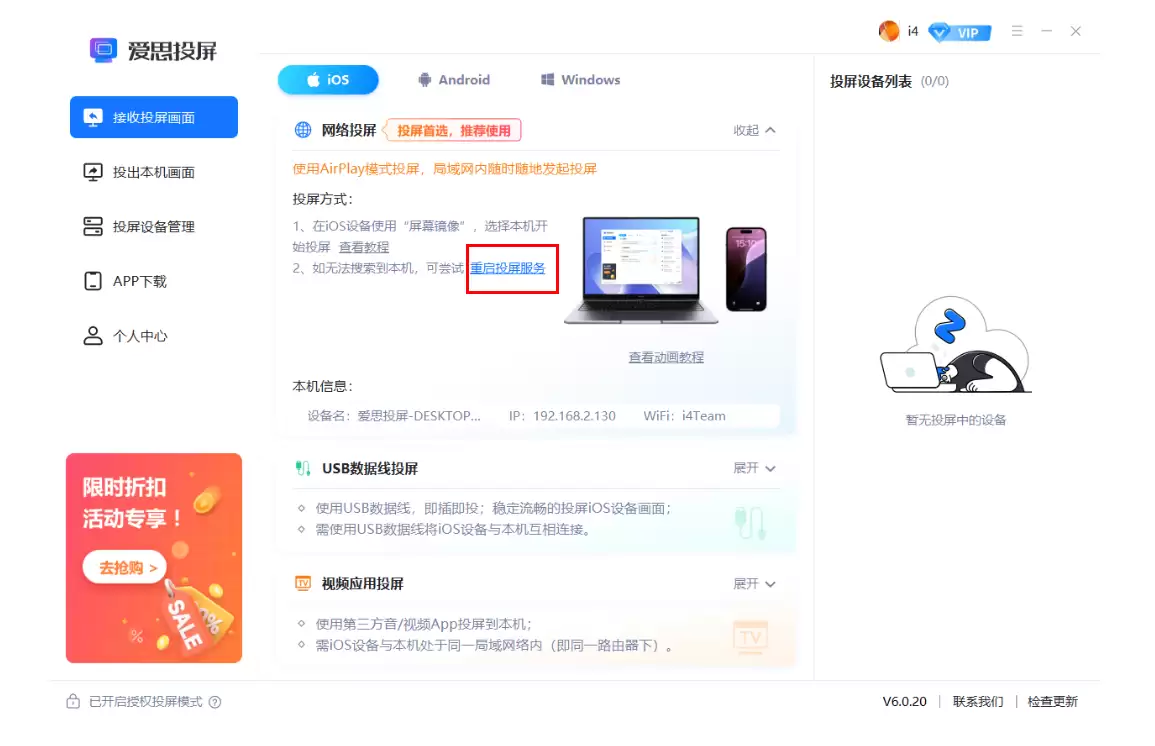Viewport: 1155px width, 746px height.
Task: Click the i4 username label
Action: [x=913, y=32]
